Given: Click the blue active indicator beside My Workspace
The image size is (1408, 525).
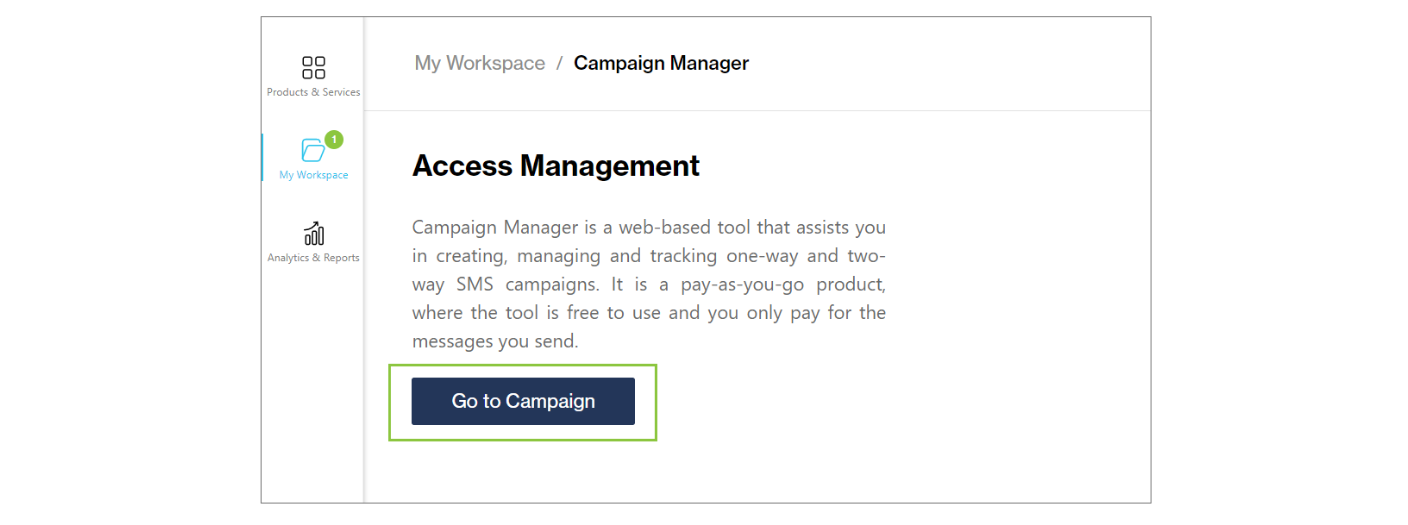Looking at the screenshot, I should coord(262,158).
